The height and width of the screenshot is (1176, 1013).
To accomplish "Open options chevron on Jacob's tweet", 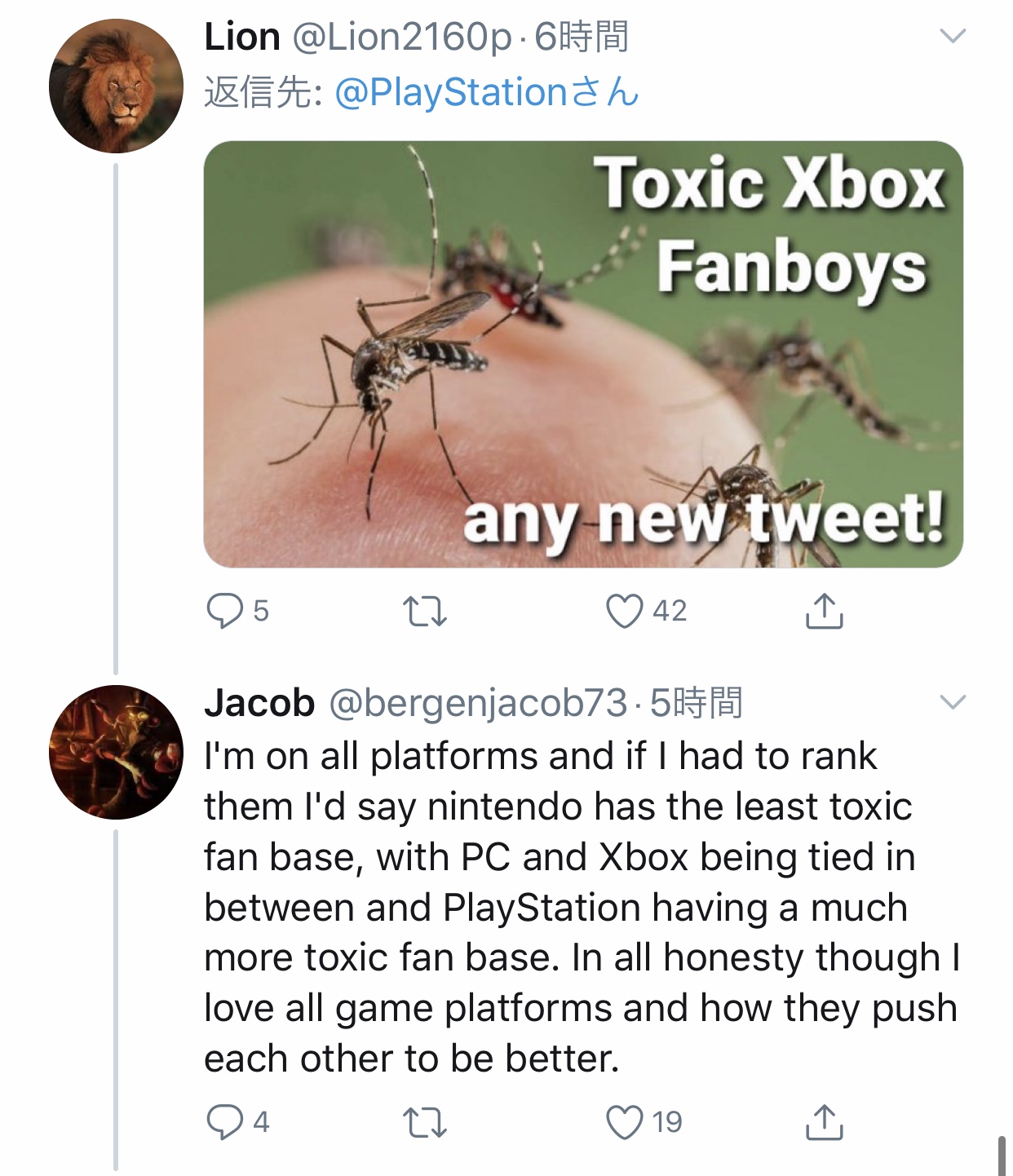I will pos(953,702).
